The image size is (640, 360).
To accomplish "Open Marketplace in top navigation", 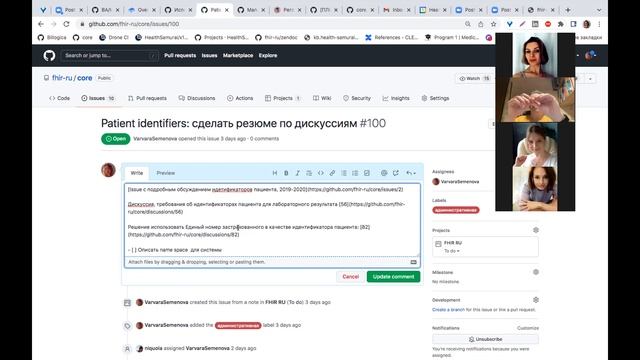I will 238,56.
